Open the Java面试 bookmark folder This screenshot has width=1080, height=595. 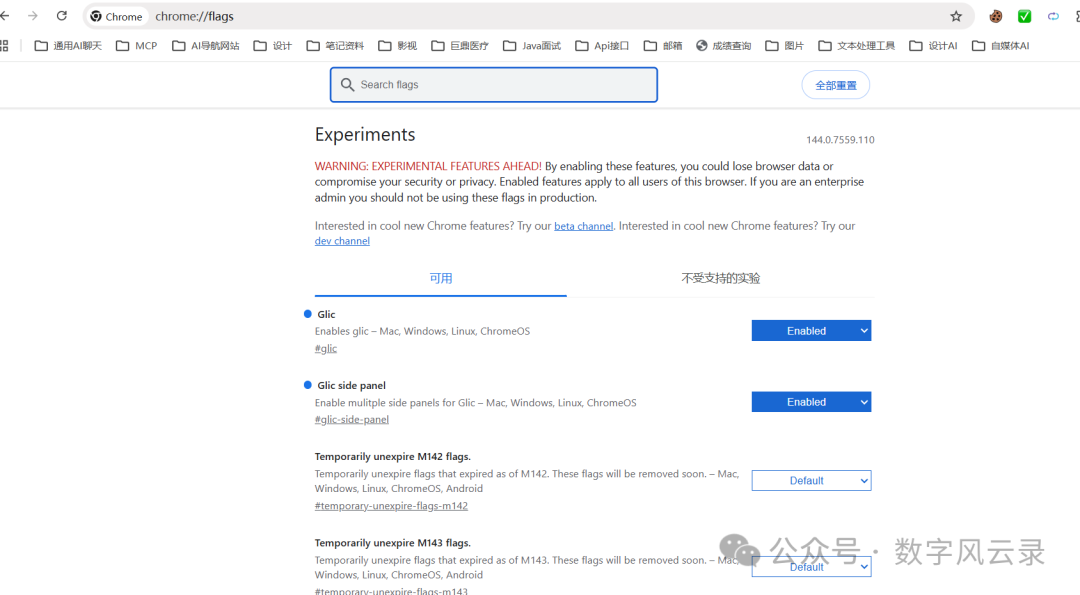click(x=532, y=45)
